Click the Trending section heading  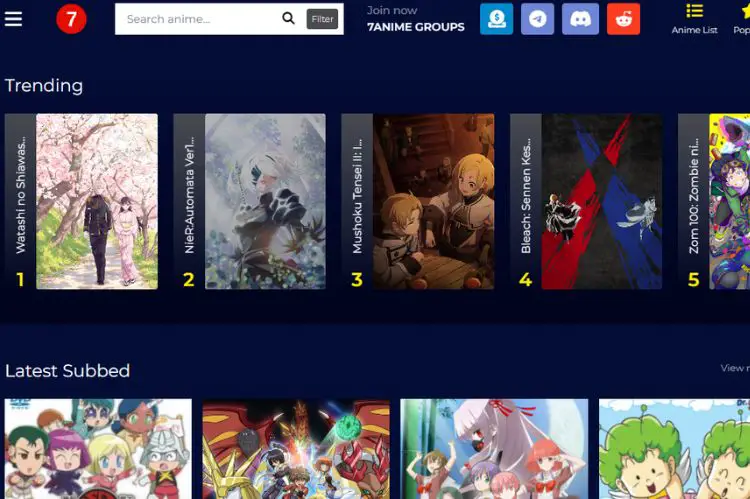(44, 86)
